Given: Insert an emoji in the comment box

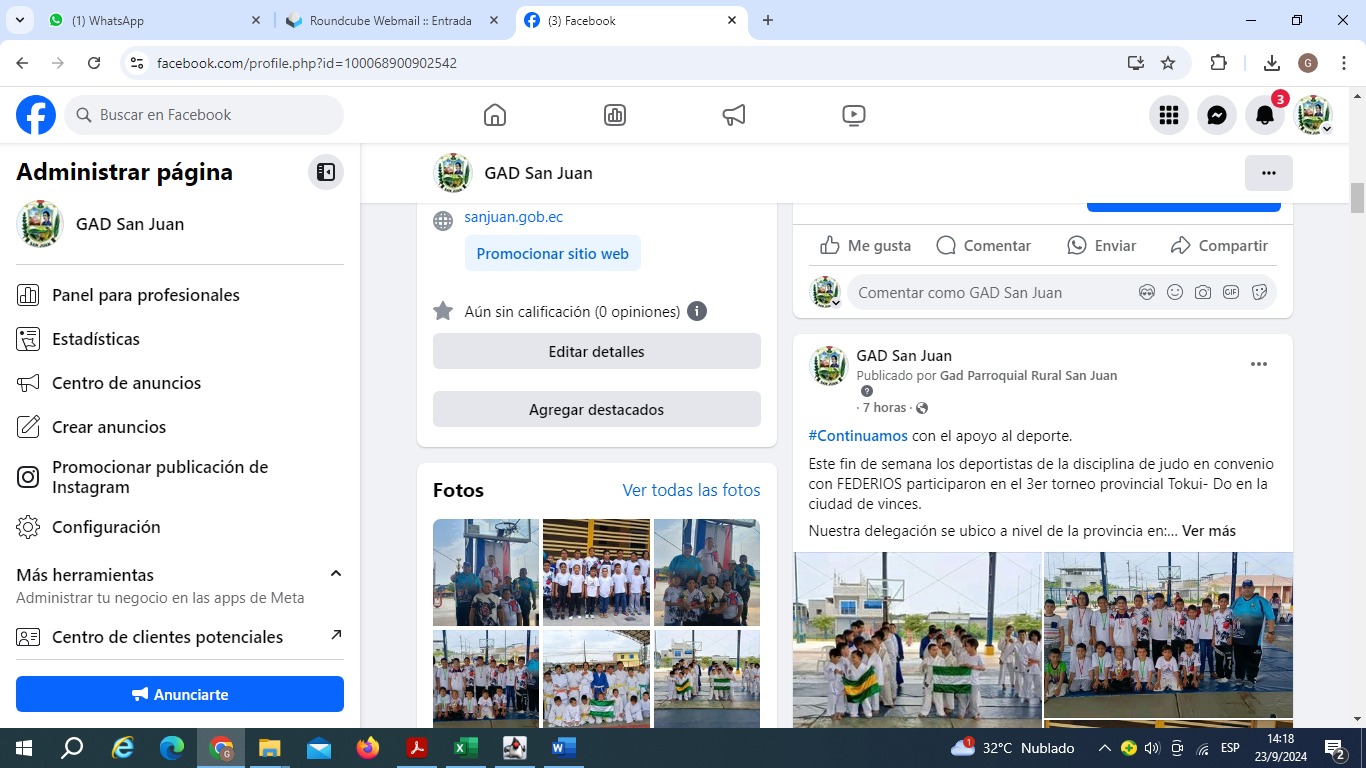Looking at the screenshot, I should pyautogui.click(x=1175, y=293).
